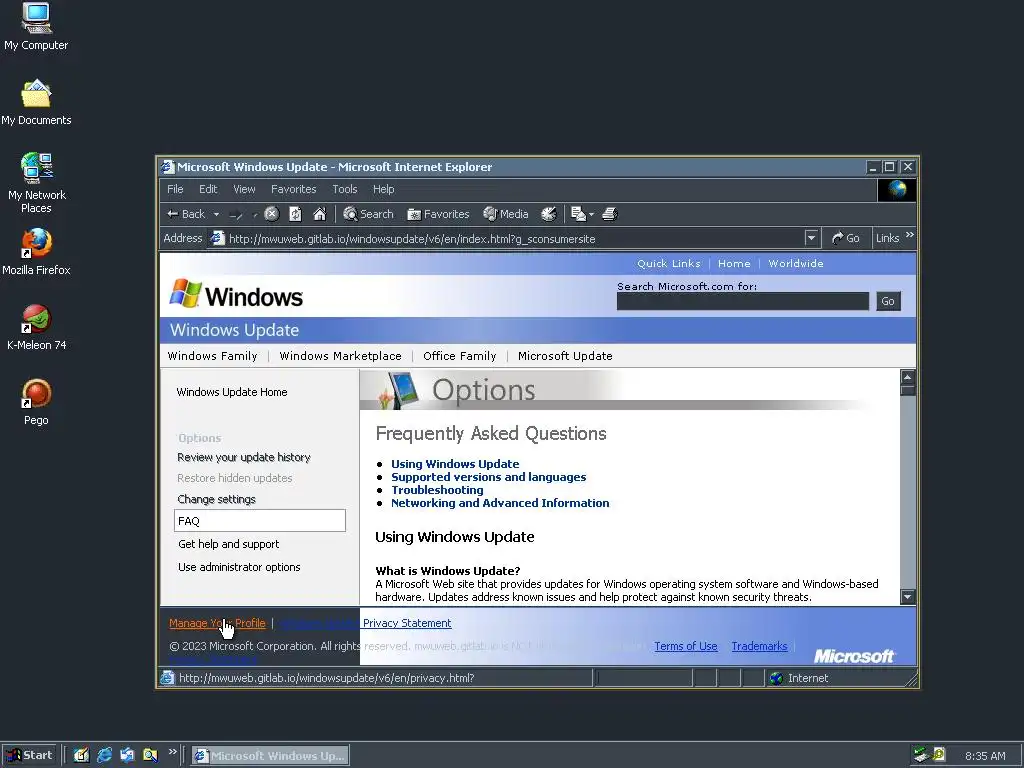Print the page with the Print icon
The height and width of the screenshot is (768, 1024).
(610, 214)
